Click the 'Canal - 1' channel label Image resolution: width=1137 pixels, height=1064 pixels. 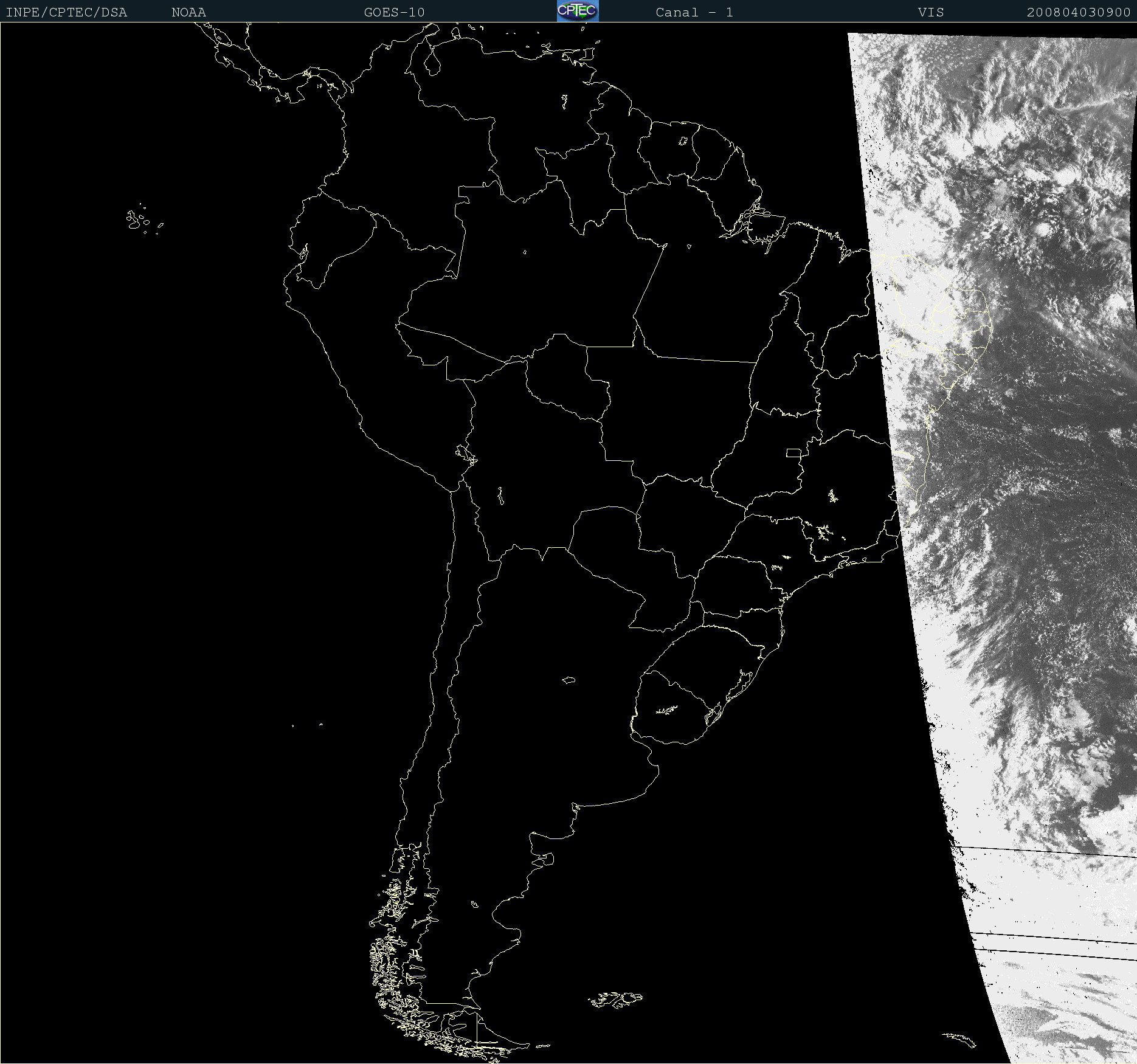(x=694, y=12)
